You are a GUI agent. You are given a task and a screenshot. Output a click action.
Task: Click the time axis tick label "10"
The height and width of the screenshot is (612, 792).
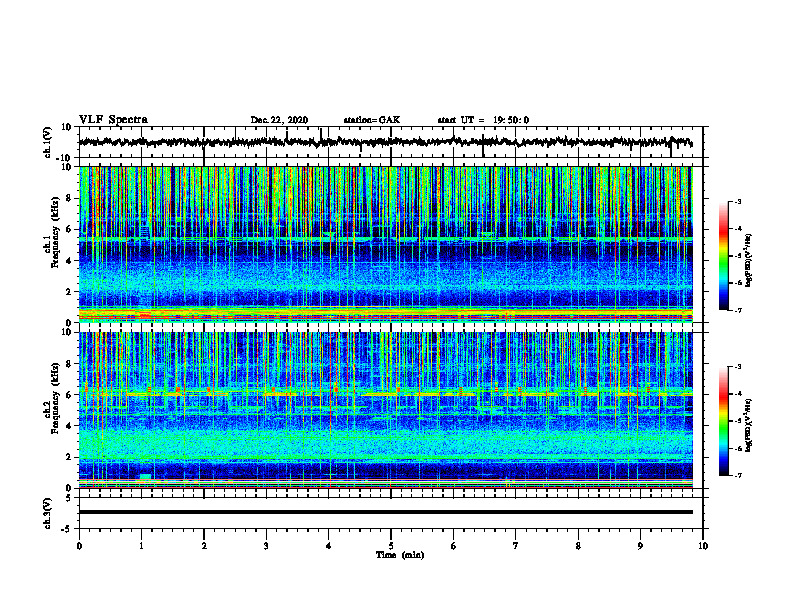tap(703, 546)
